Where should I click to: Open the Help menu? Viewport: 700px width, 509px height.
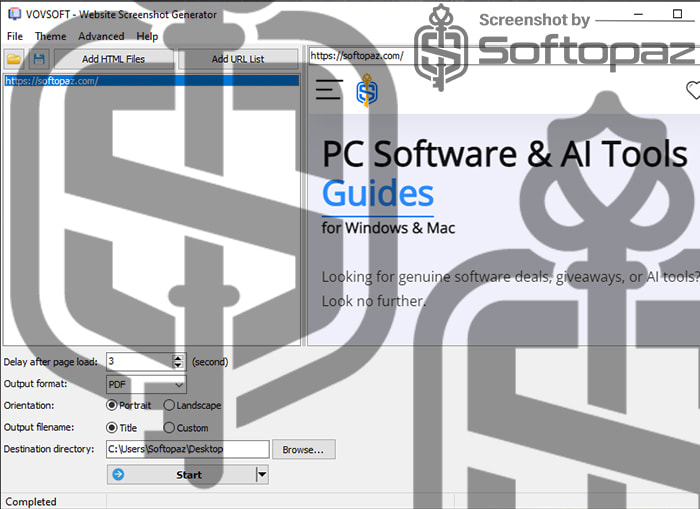(x=147, y=36)
